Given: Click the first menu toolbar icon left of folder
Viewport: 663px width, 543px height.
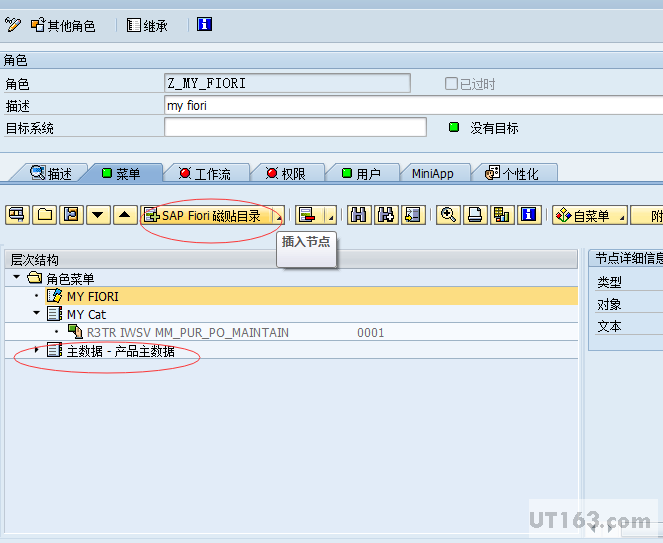Looking at the screenshot, I should point(17,215).
